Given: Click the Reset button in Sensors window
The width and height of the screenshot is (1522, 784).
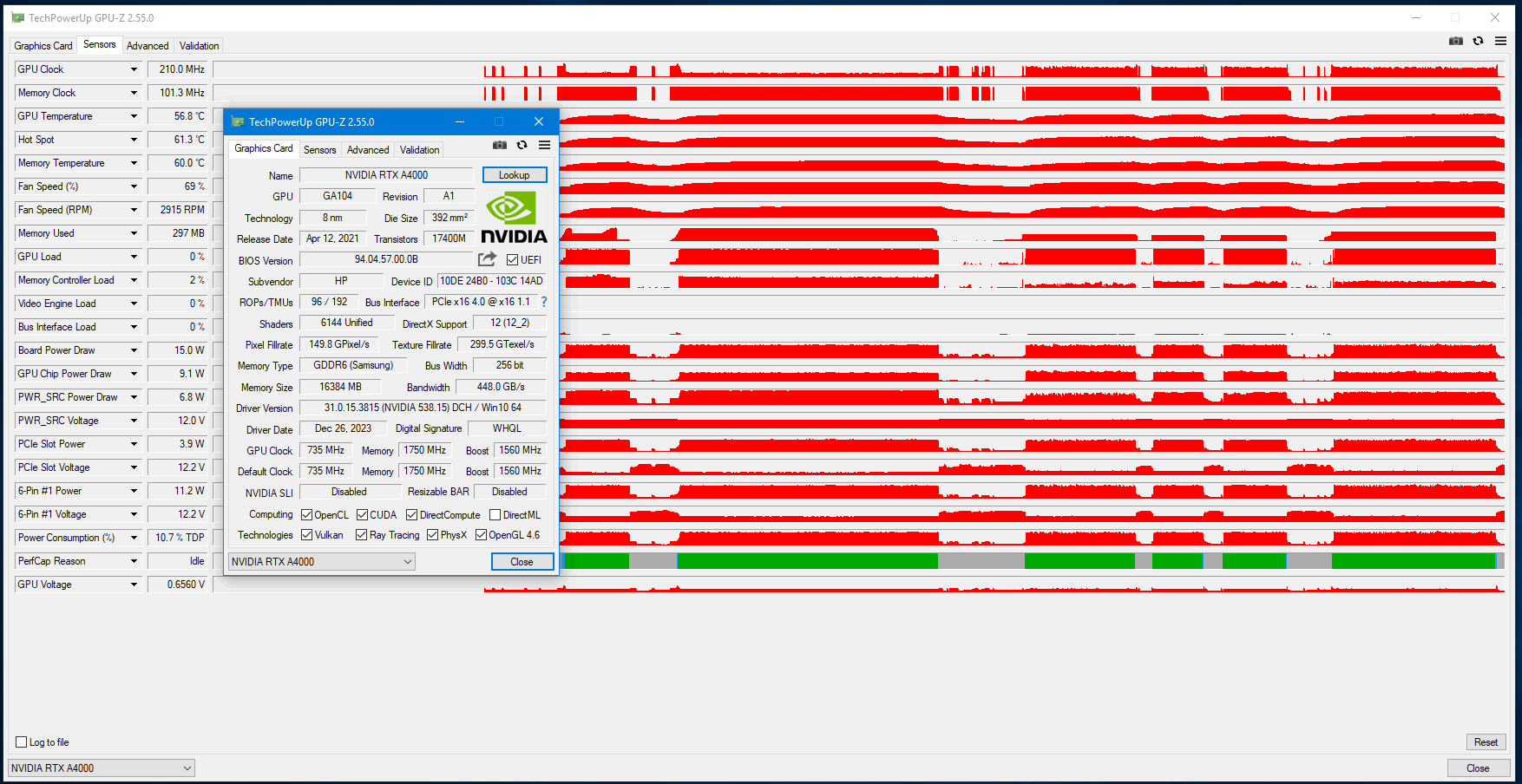Looking at the screenshot, I should click(x=1486, y=742).
